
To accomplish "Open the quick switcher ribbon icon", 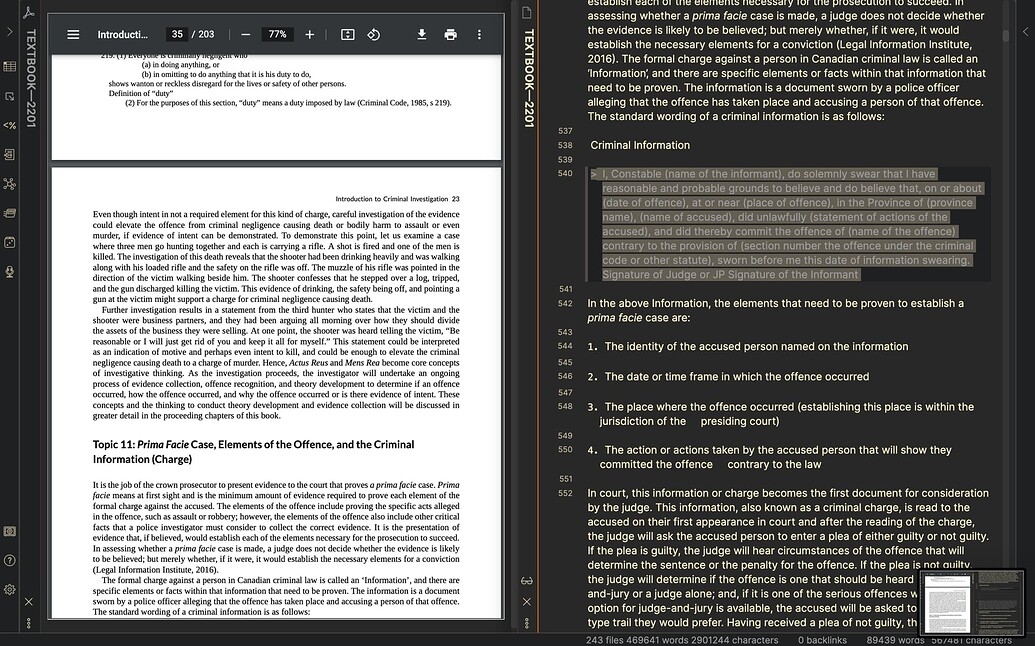I will click(x=9, y=96).
